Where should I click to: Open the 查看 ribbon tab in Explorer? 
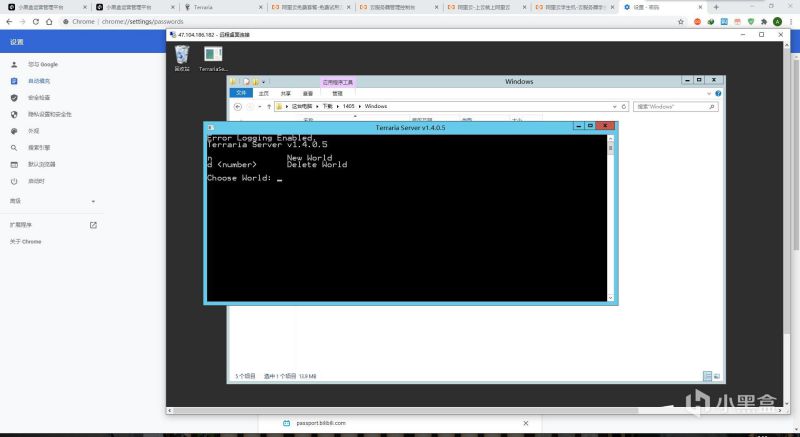308,94
